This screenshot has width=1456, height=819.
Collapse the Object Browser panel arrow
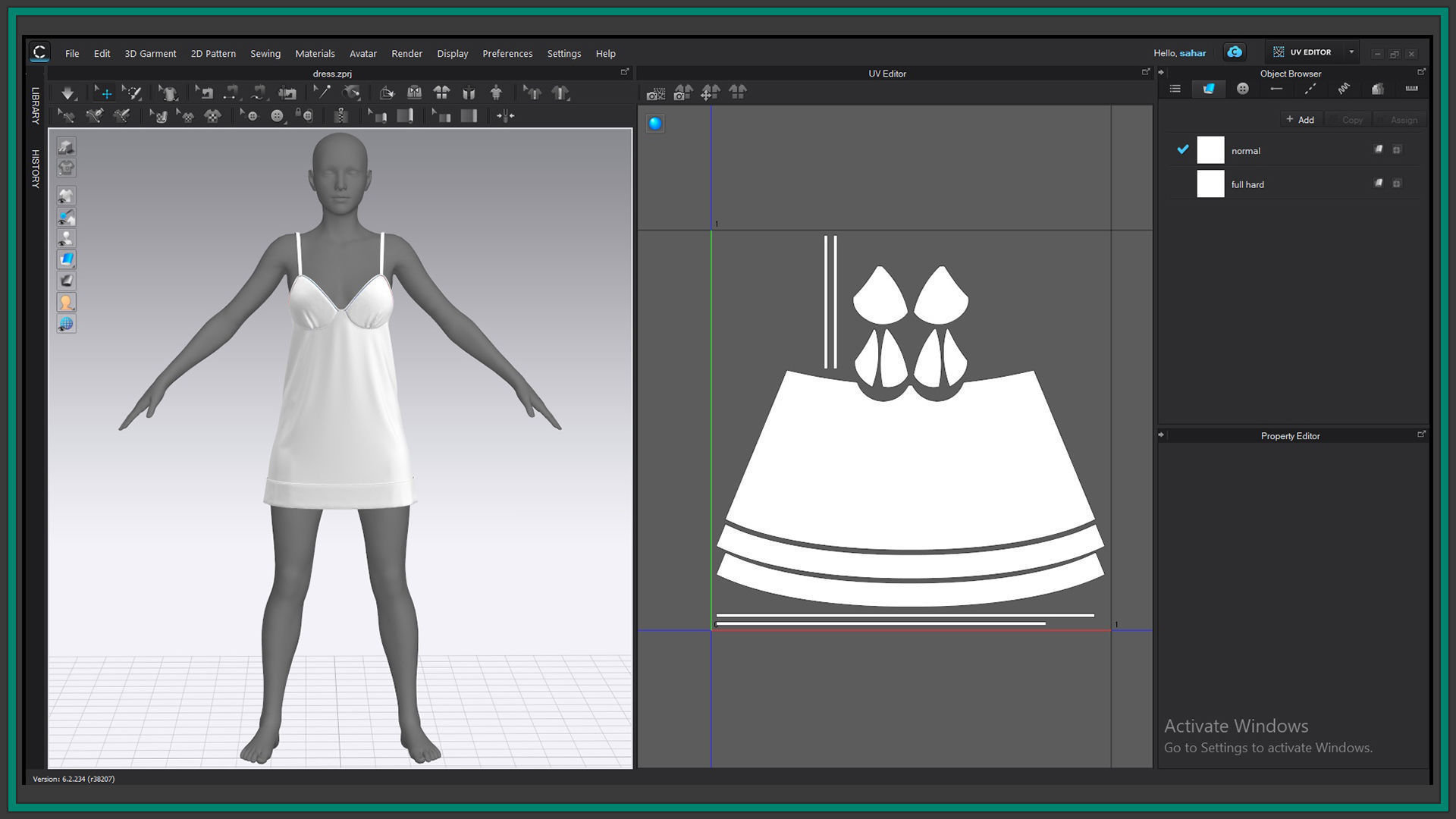coord(1161,73)
